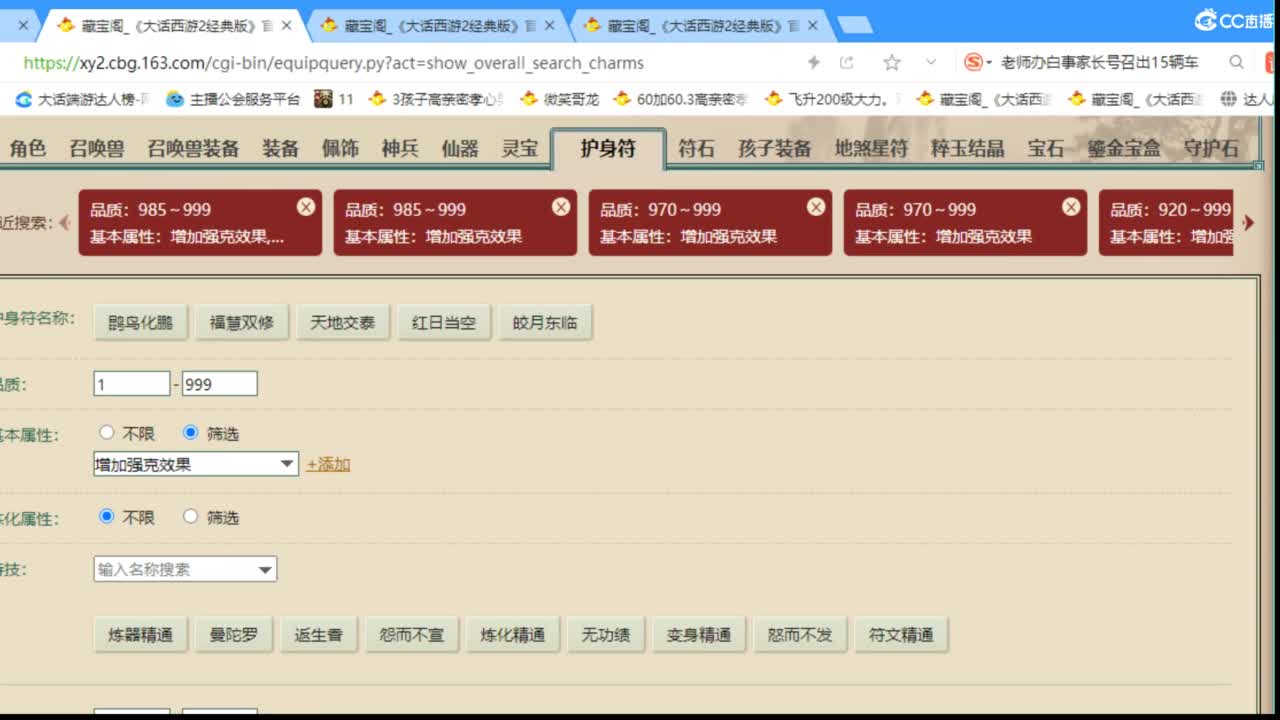Open the 飞升200级大力 bookmark

point(833,99)
